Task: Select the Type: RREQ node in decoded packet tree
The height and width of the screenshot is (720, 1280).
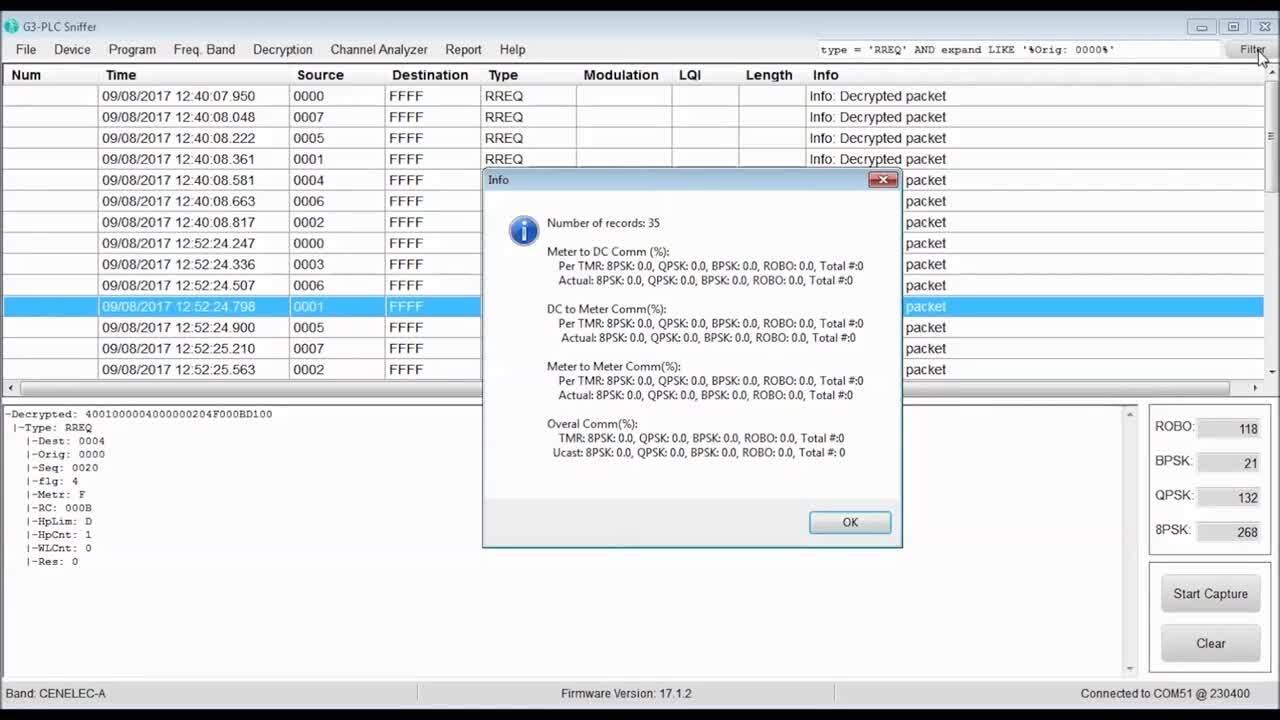Action: click(50, 427)
